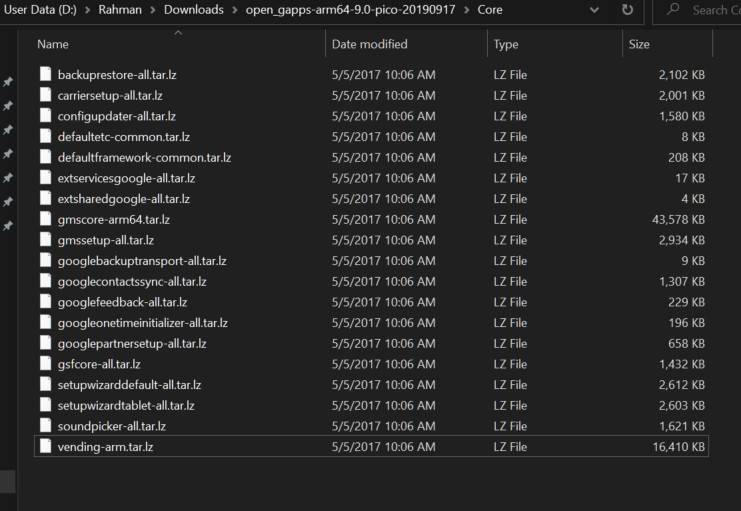This screenshot has height=511, width=741.
Task: Click file icon of setupwizardtablet-all.tar.lz
Action: click(x=45, y=405)
